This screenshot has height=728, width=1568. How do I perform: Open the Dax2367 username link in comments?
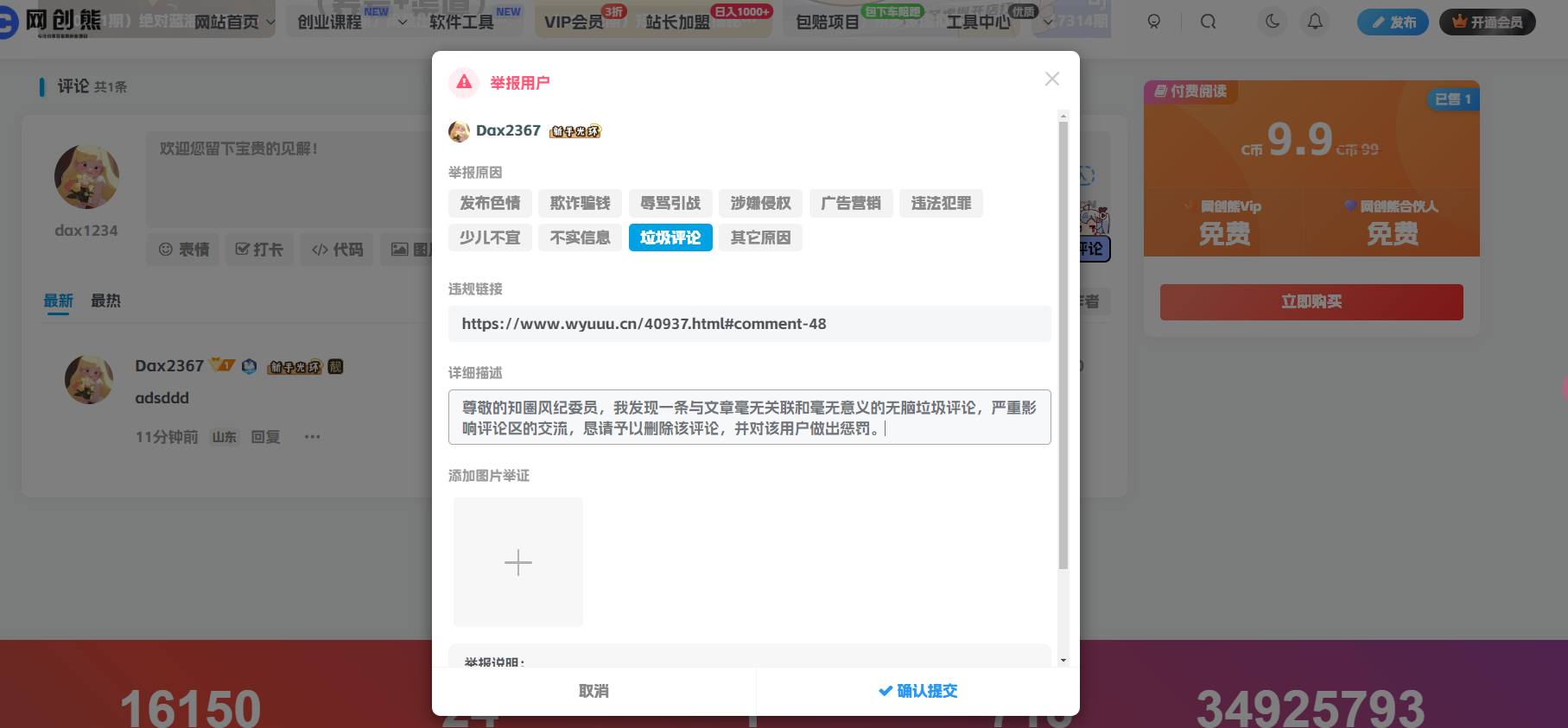point(169,366)
